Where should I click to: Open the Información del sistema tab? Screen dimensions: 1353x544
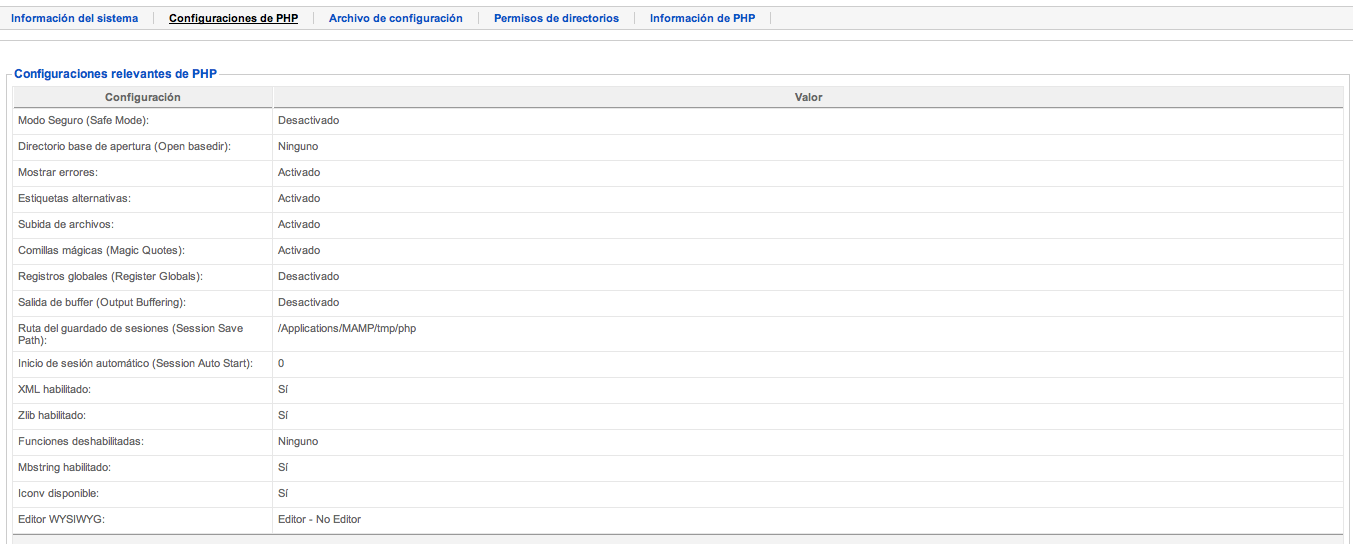[74, 18]
